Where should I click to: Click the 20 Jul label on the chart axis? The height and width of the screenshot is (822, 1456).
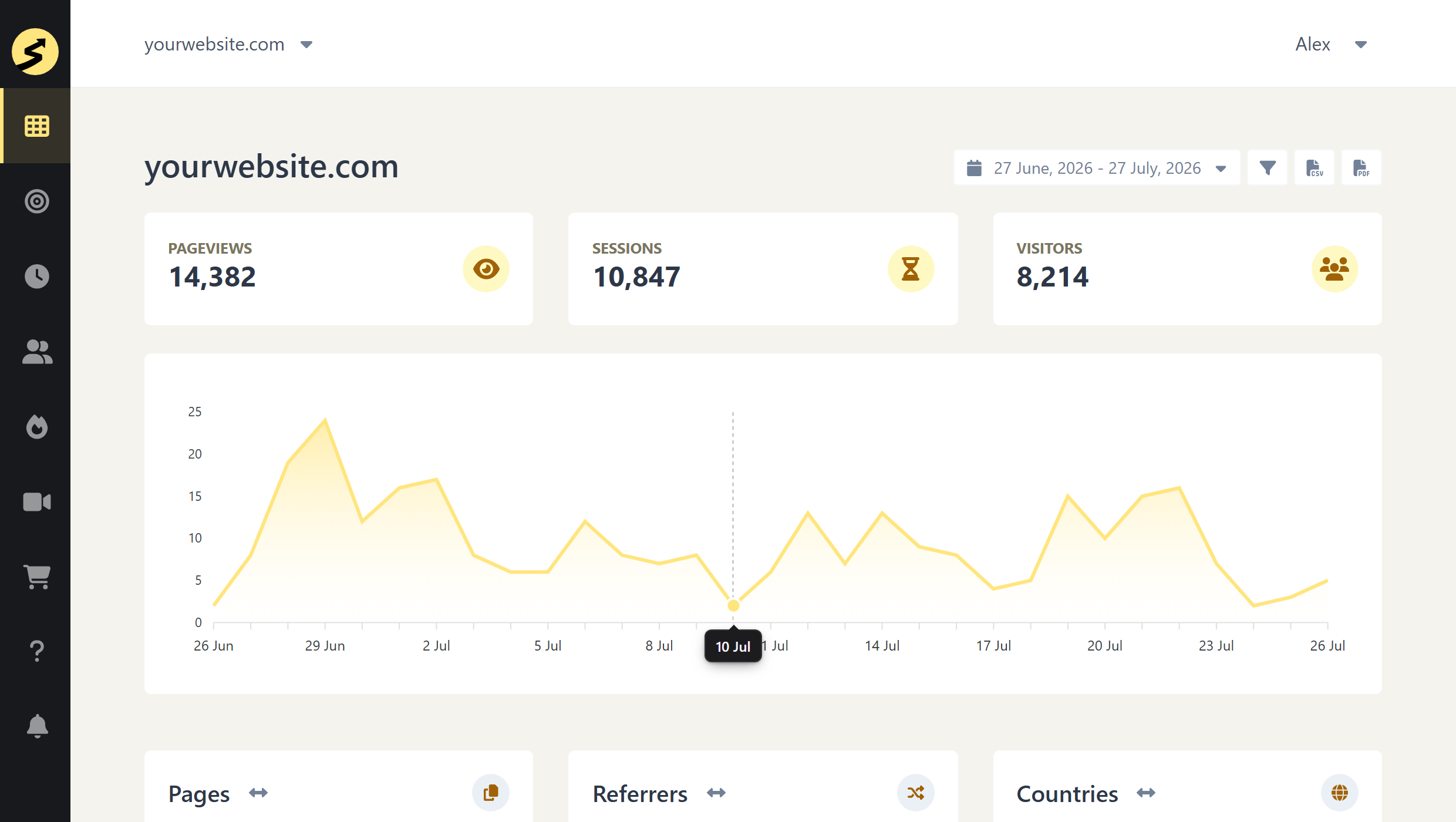point(1104,646)
